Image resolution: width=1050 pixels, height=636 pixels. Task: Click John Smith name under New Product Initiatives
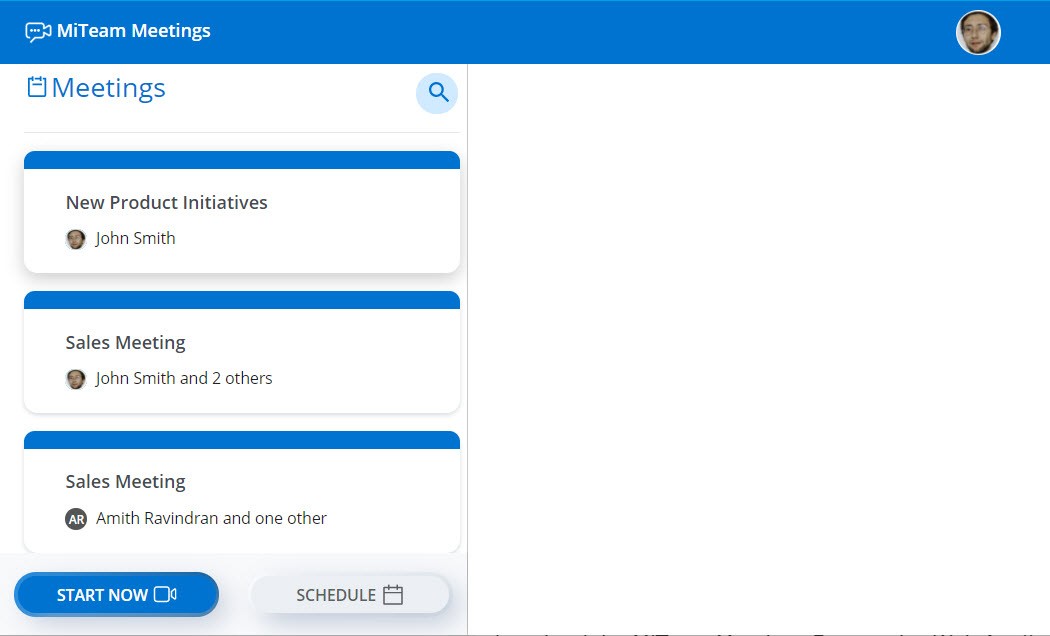[x=135, y=239]
